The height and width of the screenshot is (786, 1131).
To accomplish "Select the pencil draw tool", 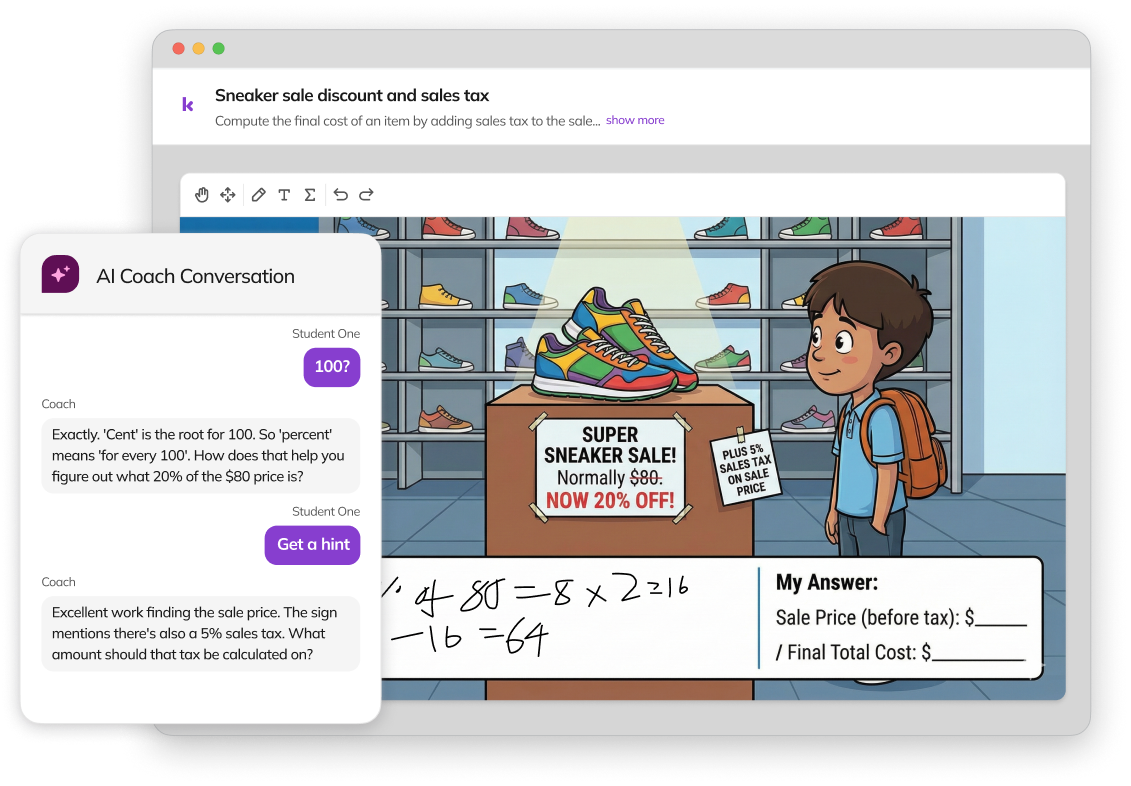I will (x=258, y=195).
